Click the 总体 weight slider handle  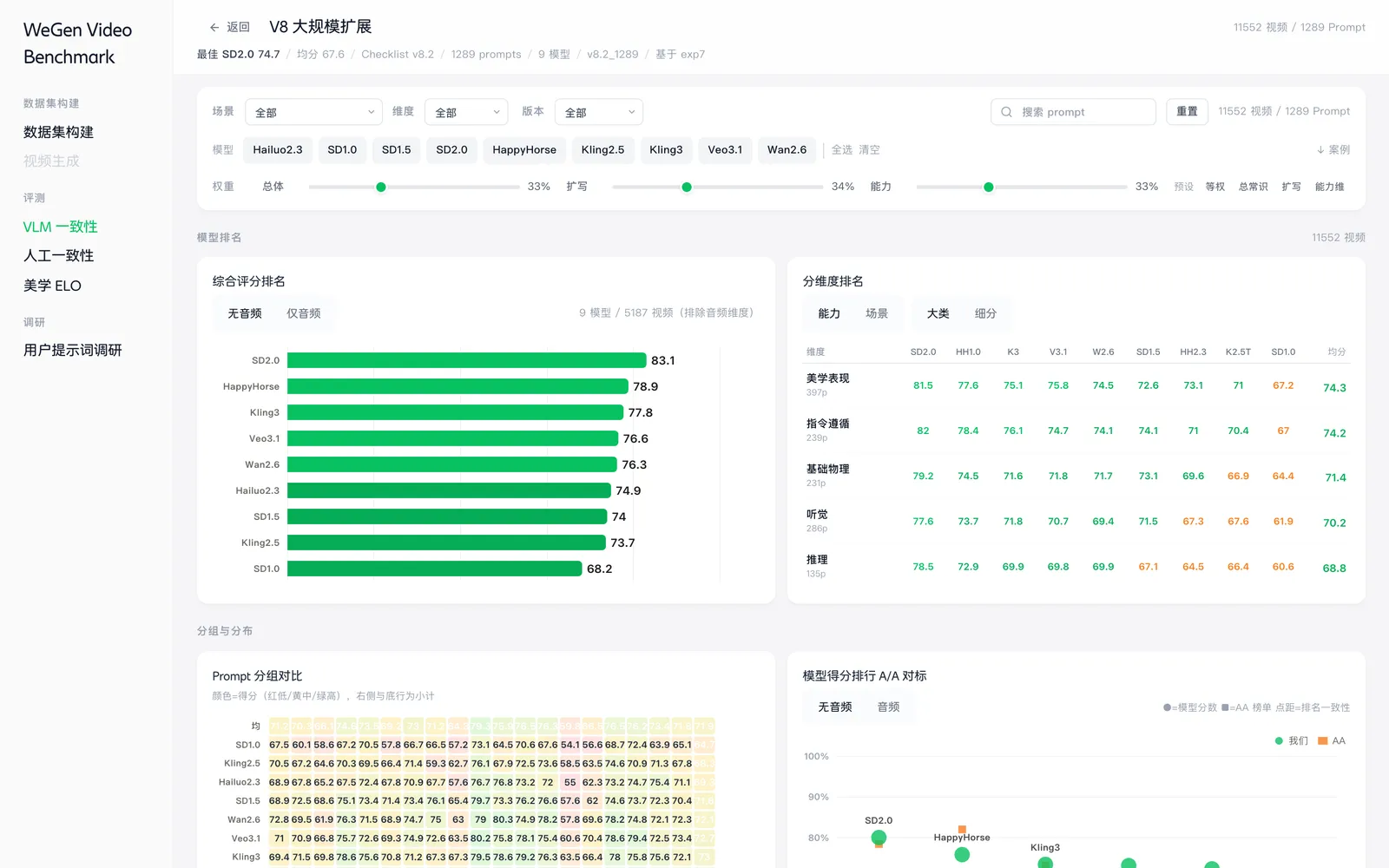[381, 187]
